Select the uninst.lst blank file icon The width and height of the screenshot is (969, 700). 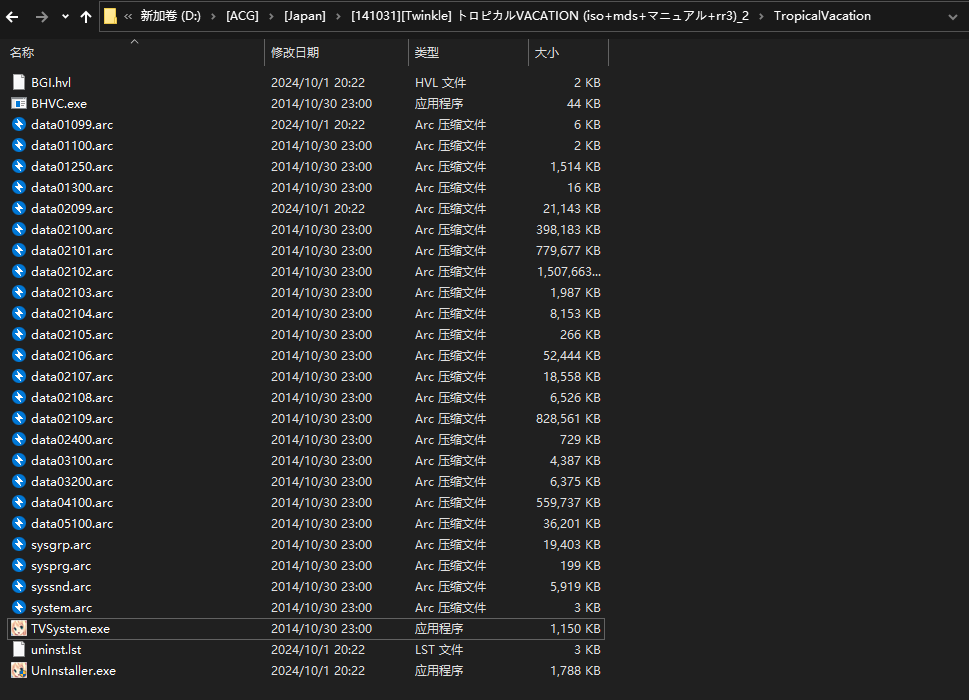coord(19,649)
